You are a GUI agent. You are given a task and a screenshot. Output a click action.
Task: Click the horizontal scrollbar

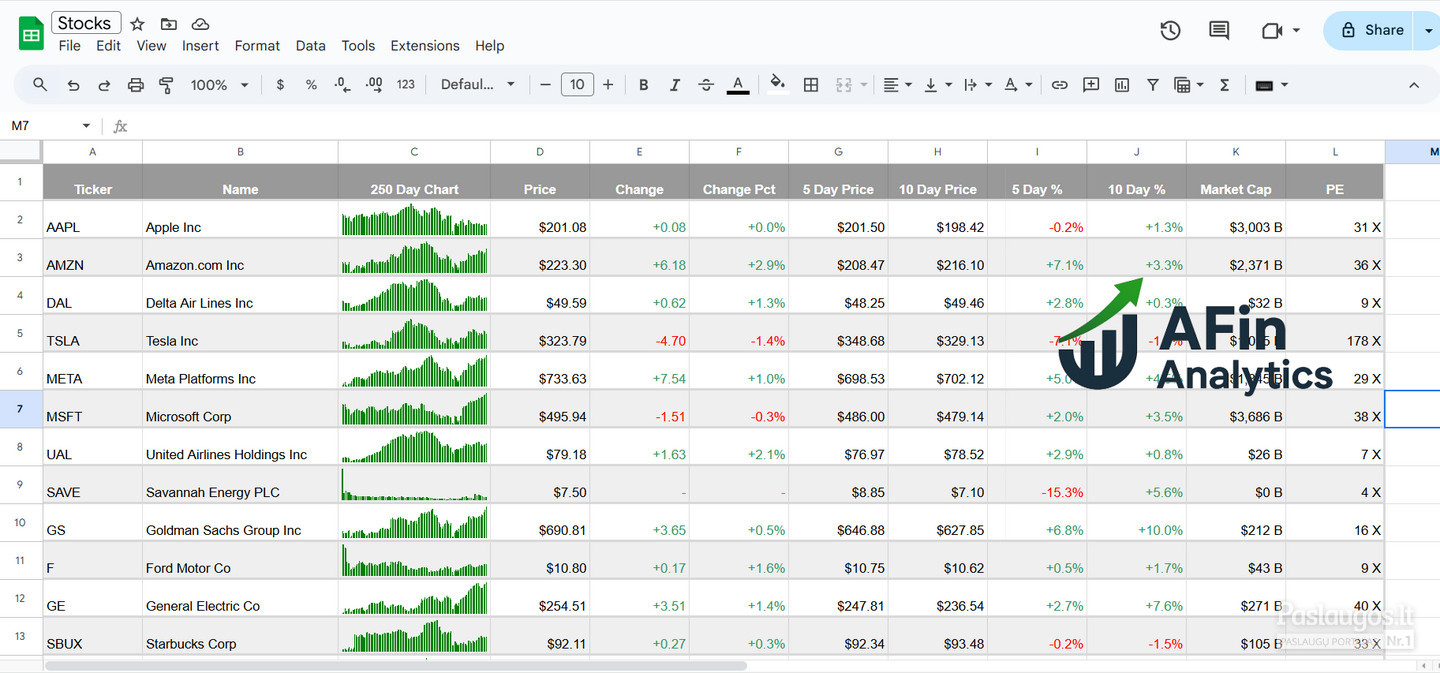point(396,665)
